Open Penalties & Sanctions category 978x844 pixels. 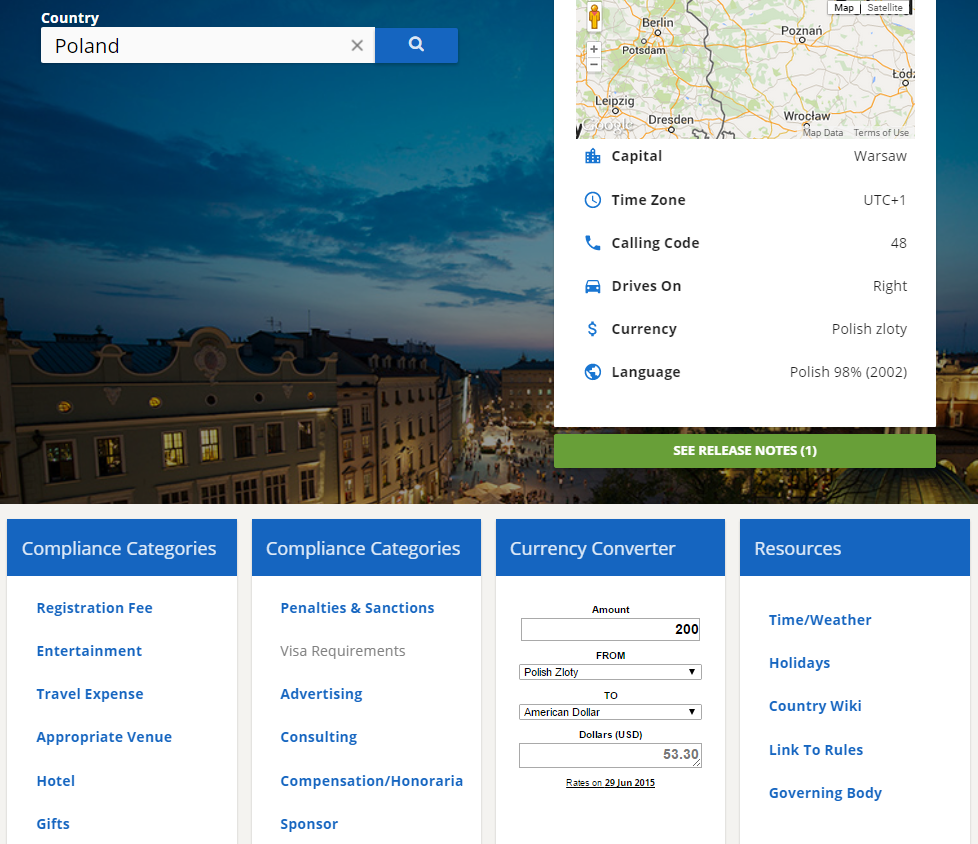pyautogui.click(x=357, y=608)
